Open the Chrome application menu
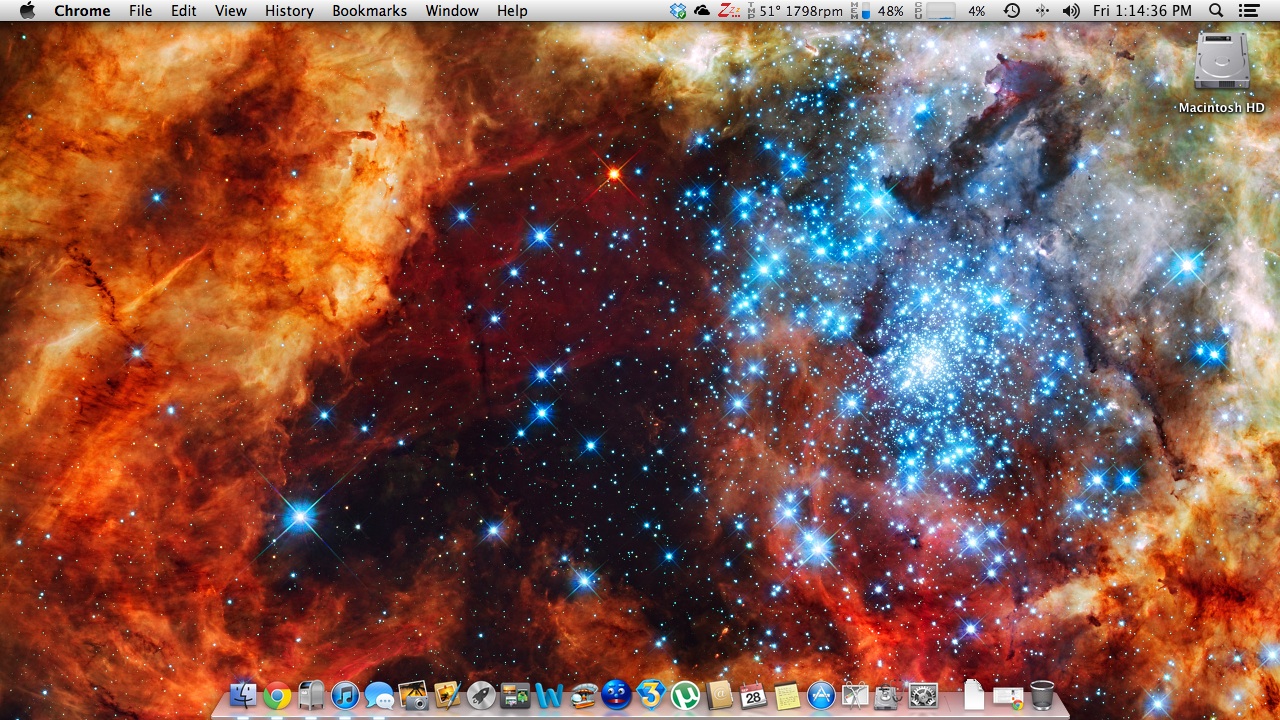Image resolution: width=1280 pixels, height=720 pixels. 82,11
